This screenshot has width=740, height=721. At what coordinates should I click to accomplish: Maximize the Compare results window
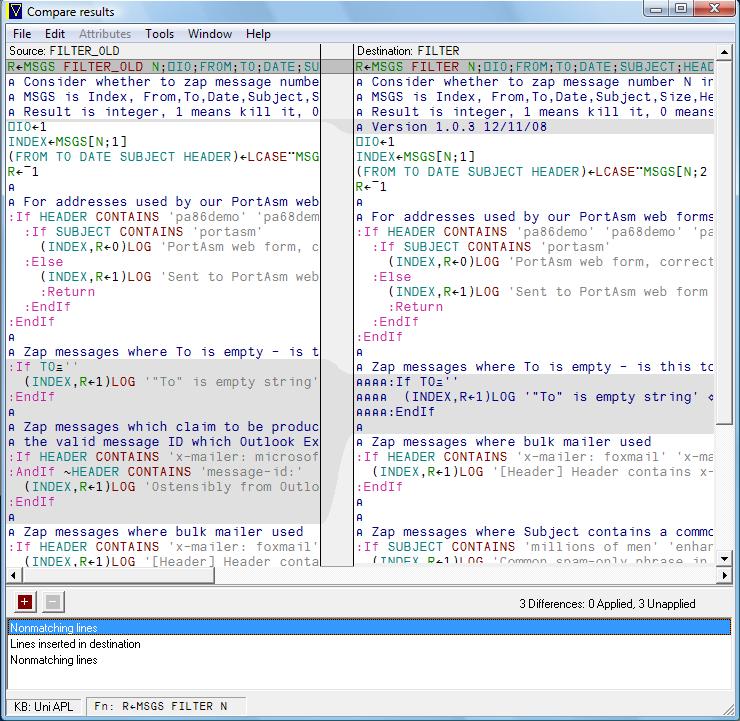[x=683, y=9]
